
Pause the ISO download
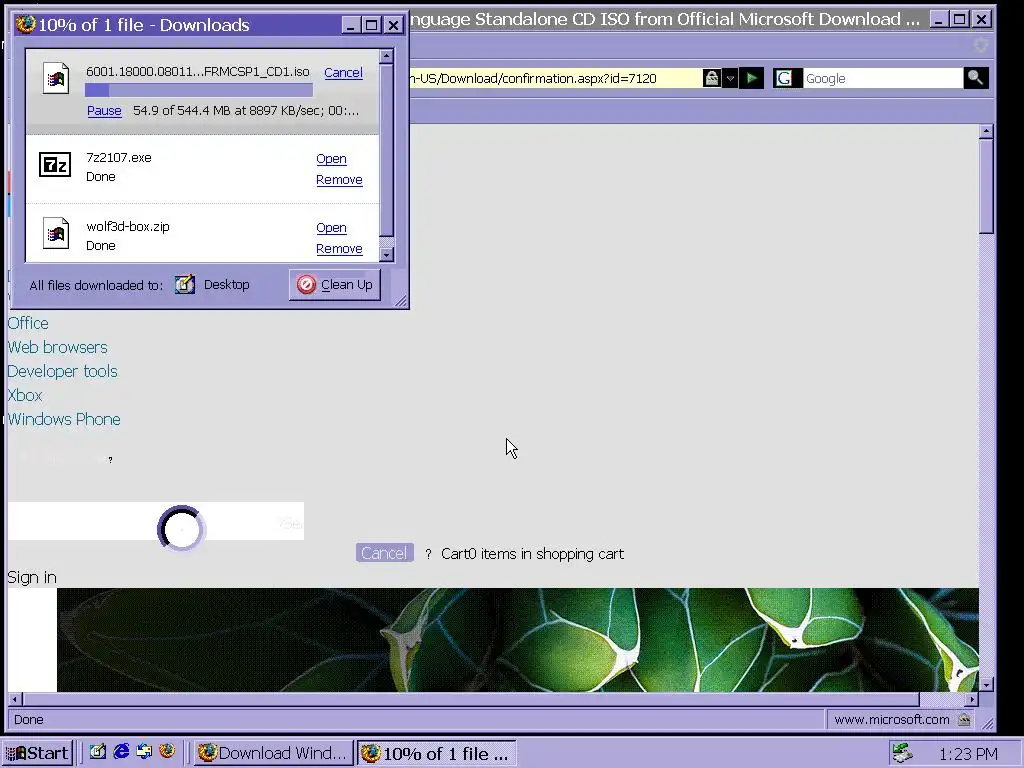click(104, 110)
